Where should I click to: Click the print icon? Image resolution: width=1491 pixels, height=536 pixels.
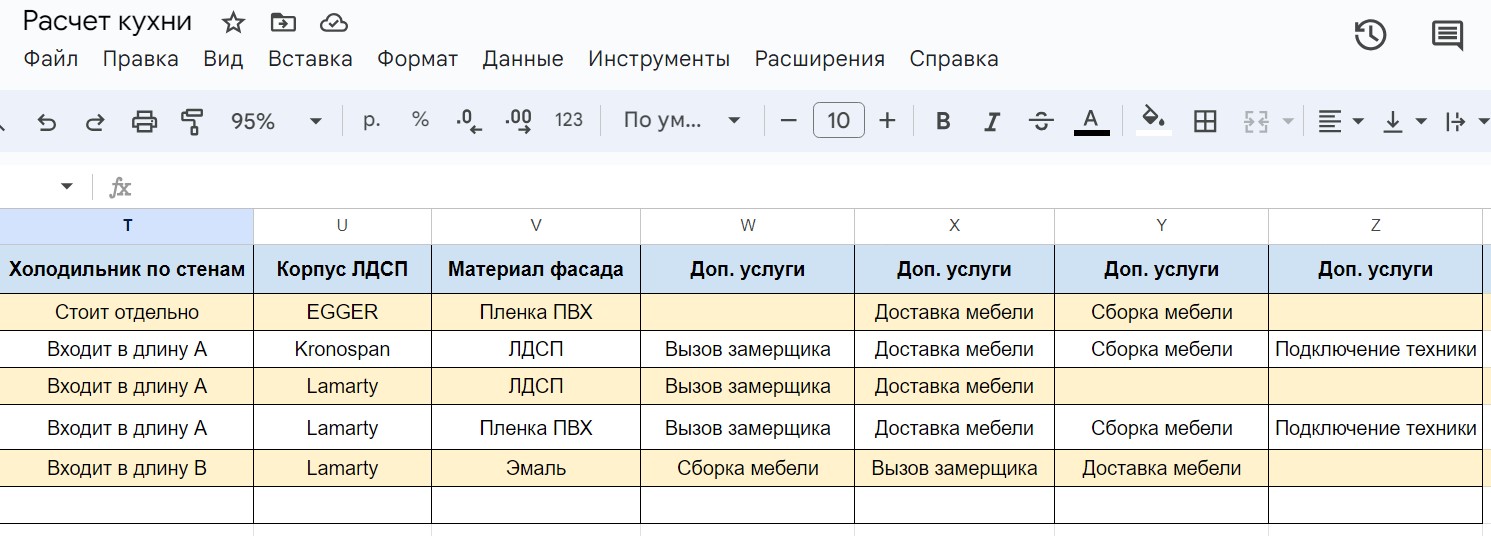[x=145, y=122]
